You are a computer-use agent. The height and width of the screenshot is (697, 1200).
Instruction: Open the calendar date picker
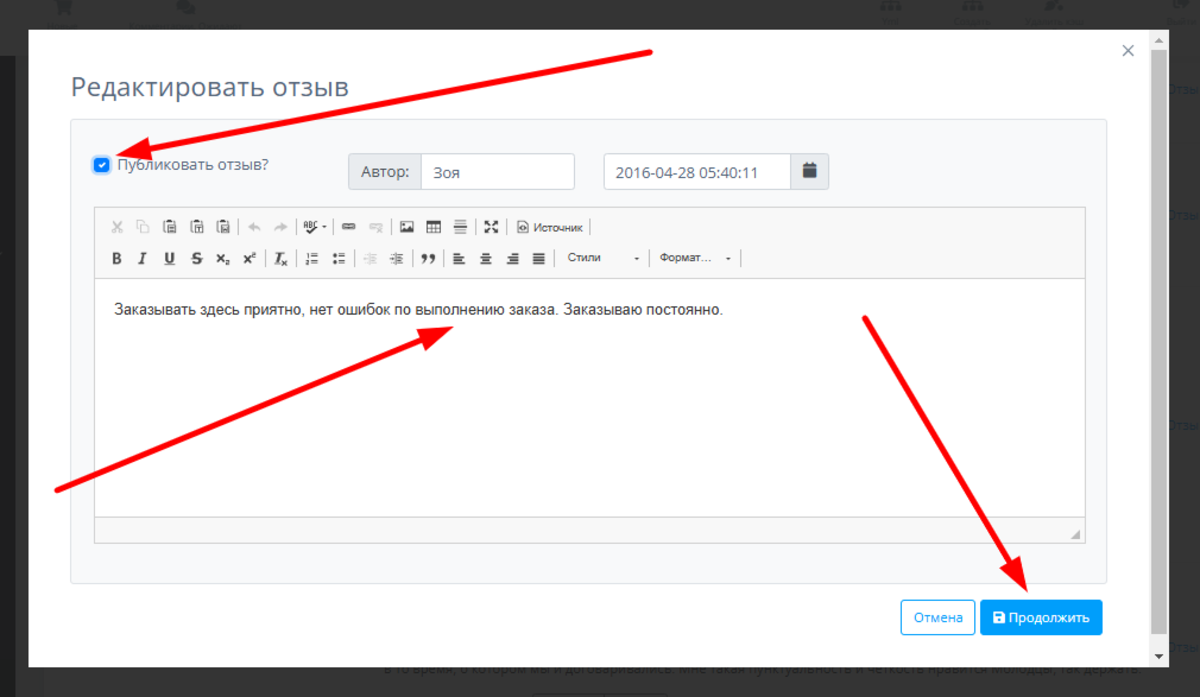(810, 171)
